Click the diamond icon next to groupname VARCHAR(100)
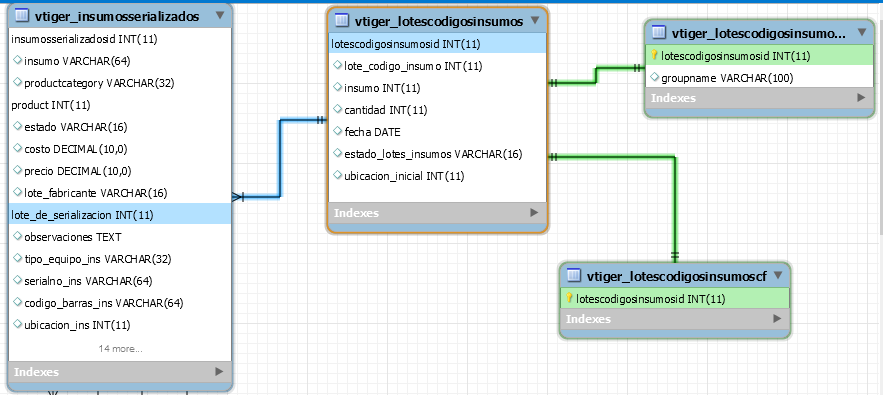The image size is (883, 395). (x=655, y=77)
